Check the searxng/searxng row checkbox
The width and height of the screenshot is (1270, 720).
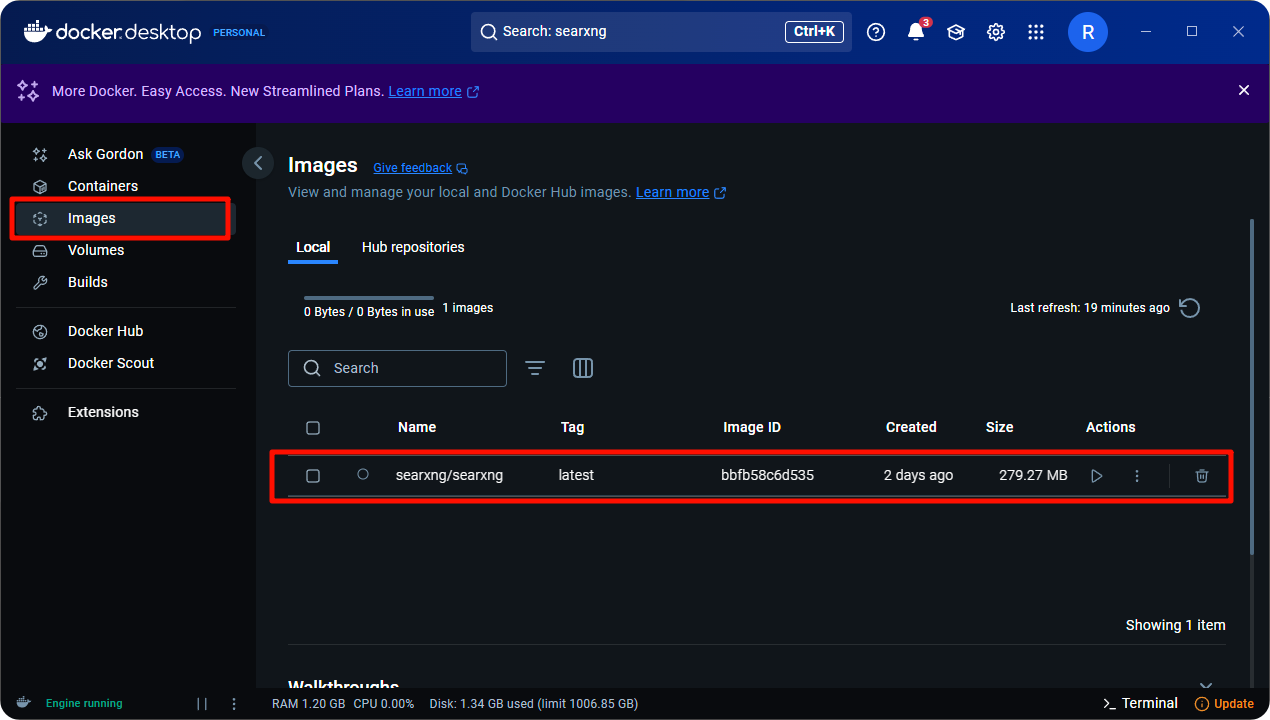(x=313, y=476)
